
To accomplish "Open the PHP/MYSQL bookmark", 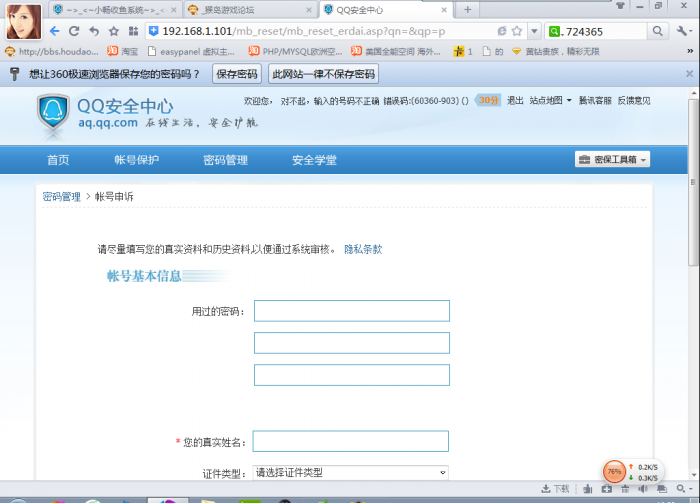I will tap(295, 52).
